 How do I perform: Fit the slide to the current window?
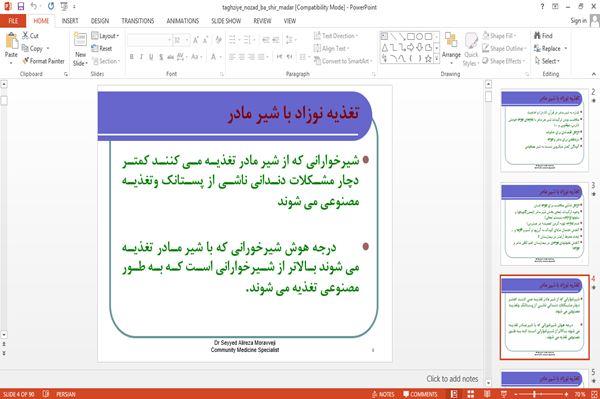(594, 394)
